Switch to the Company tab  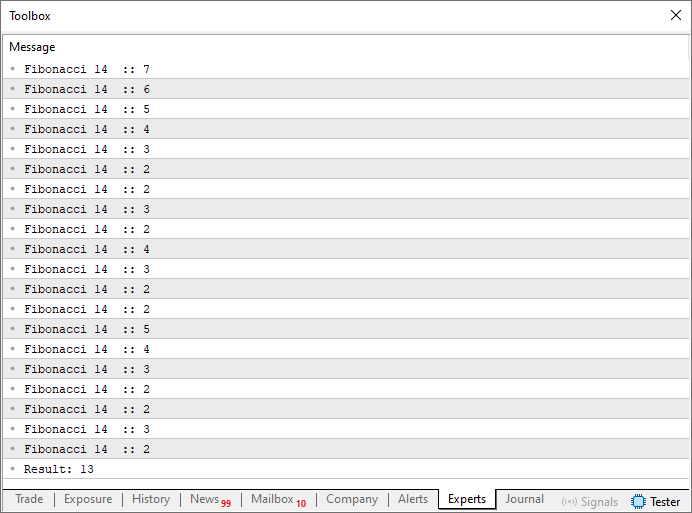coord(352,499)
